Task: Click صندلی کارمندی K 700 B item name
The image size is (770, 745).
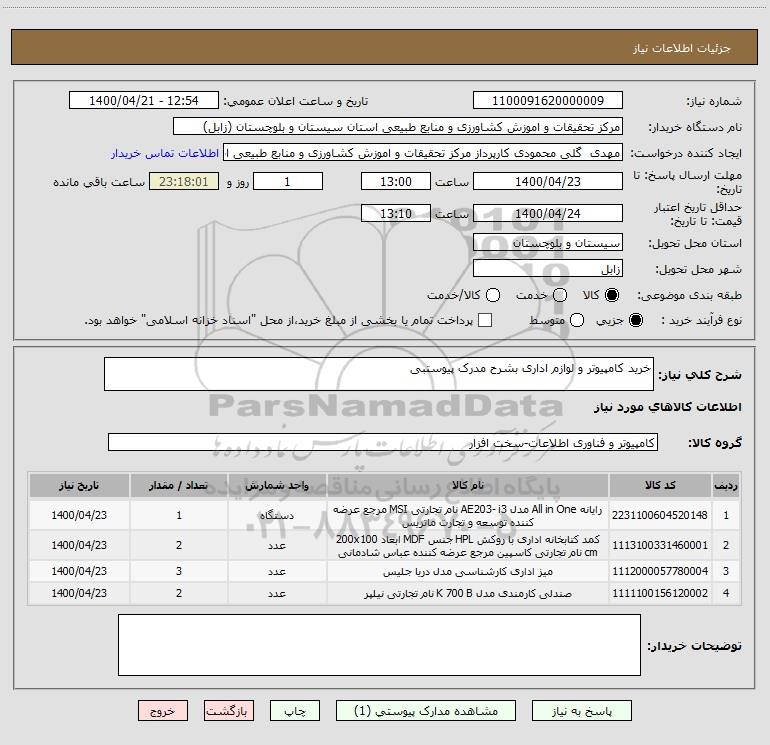Action: pos(468,593)
